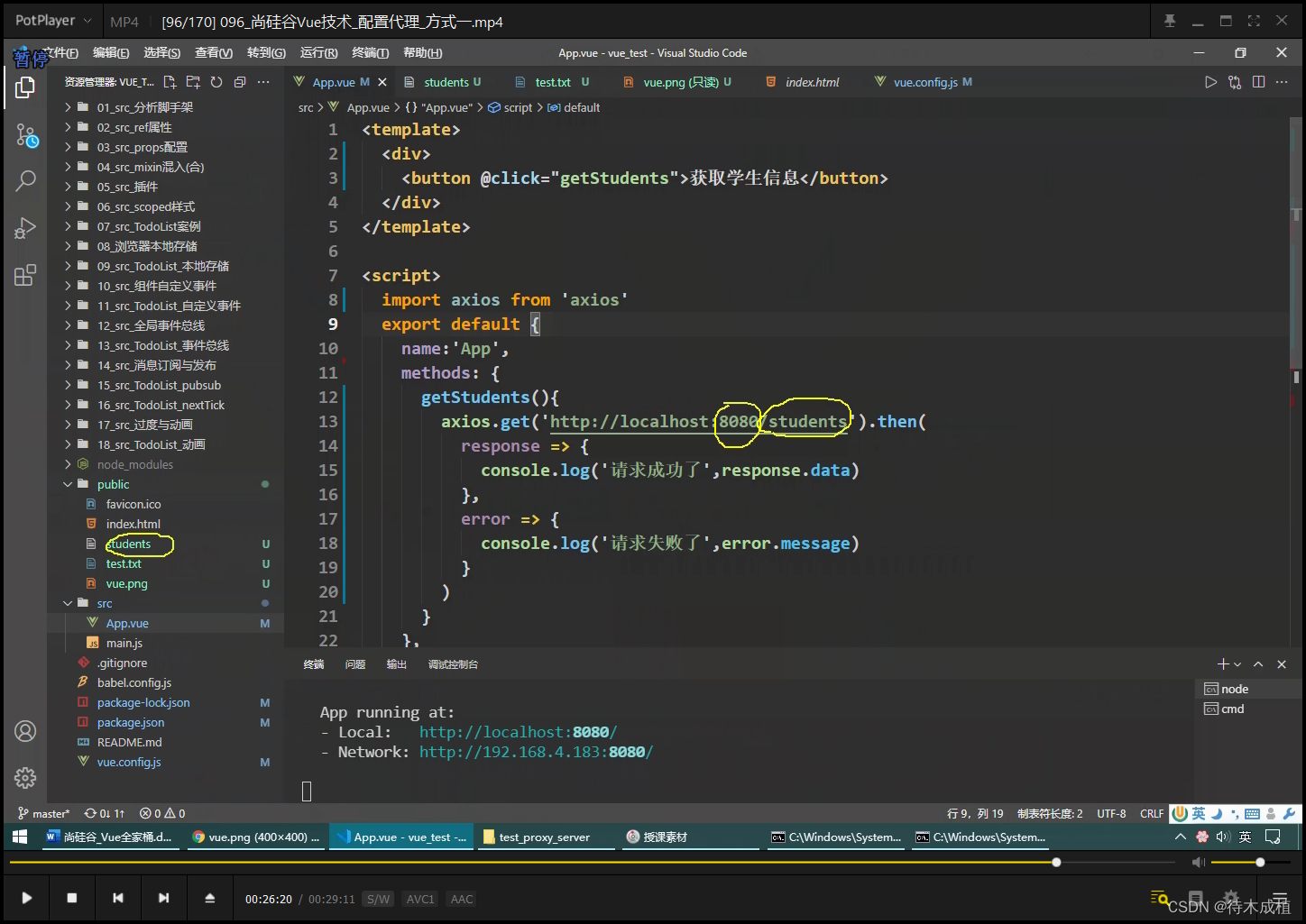This screenshot has width=1306, height=924.
Task: Close the terminal panel
Action: 1282,664
